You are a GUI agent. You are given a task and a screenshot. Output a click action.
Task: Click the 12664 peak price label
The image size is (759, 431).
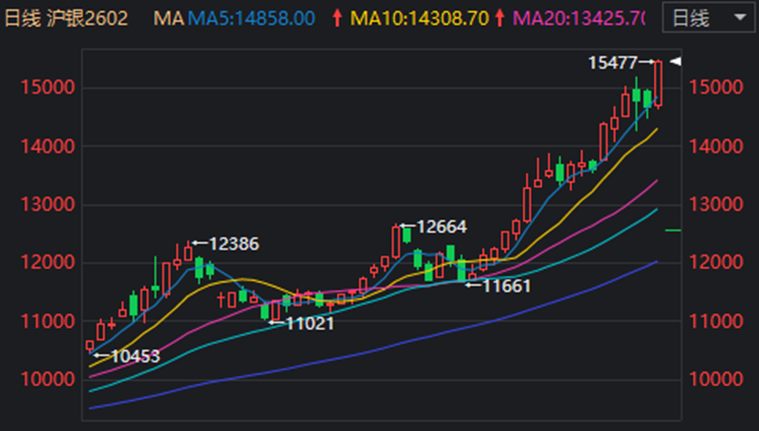pos(441,226)
